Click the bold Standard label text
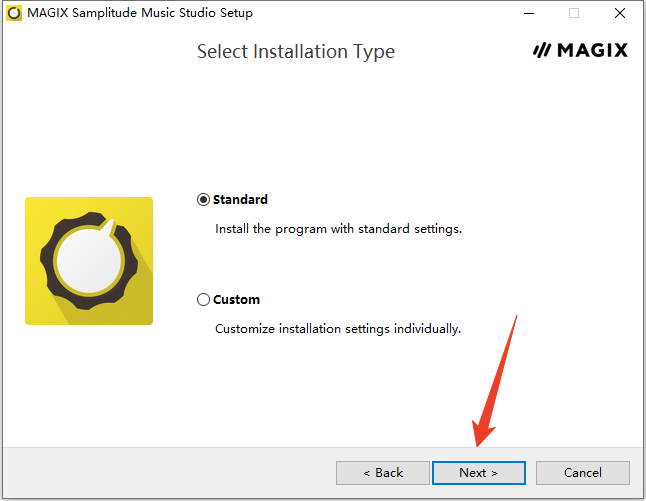 pyautogui.click(x=240, y=199)
